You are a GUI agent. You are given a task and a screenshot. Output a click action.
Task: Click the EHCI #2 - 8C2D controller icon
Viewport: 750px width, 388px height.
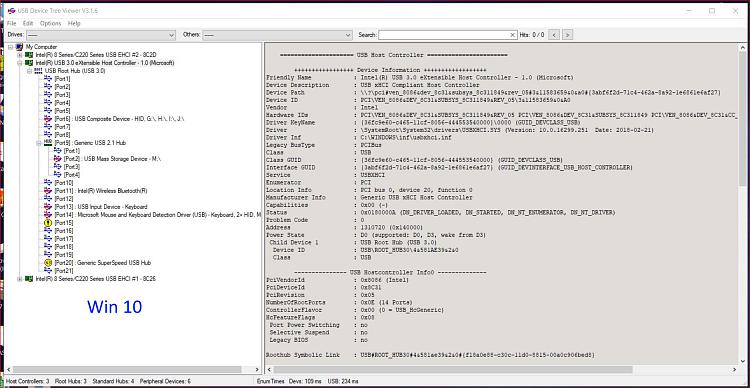click(x=29, y=55)
